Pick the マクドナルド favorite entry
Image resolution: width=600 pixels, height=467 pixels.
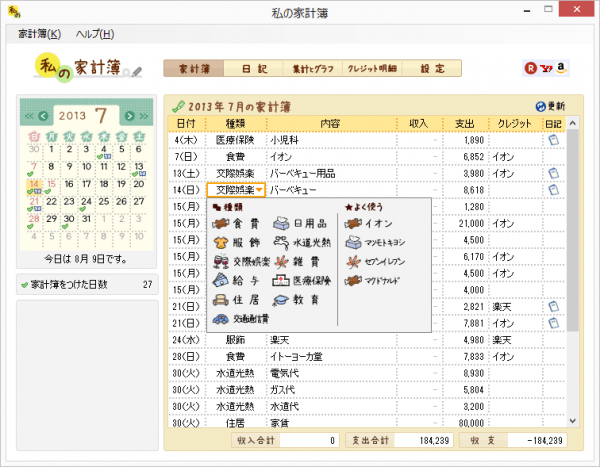372,281
